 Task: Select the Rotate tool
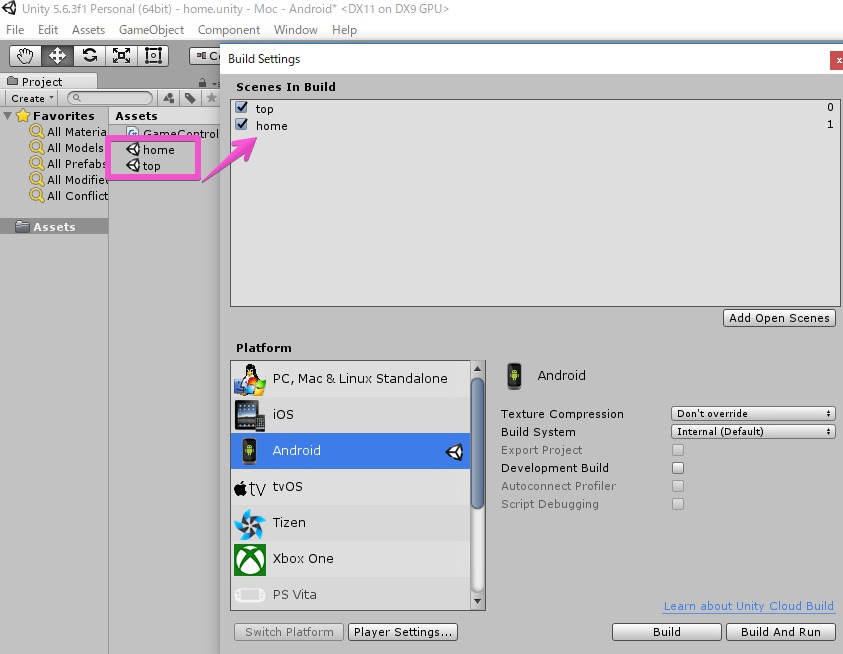tap(89, 56)
